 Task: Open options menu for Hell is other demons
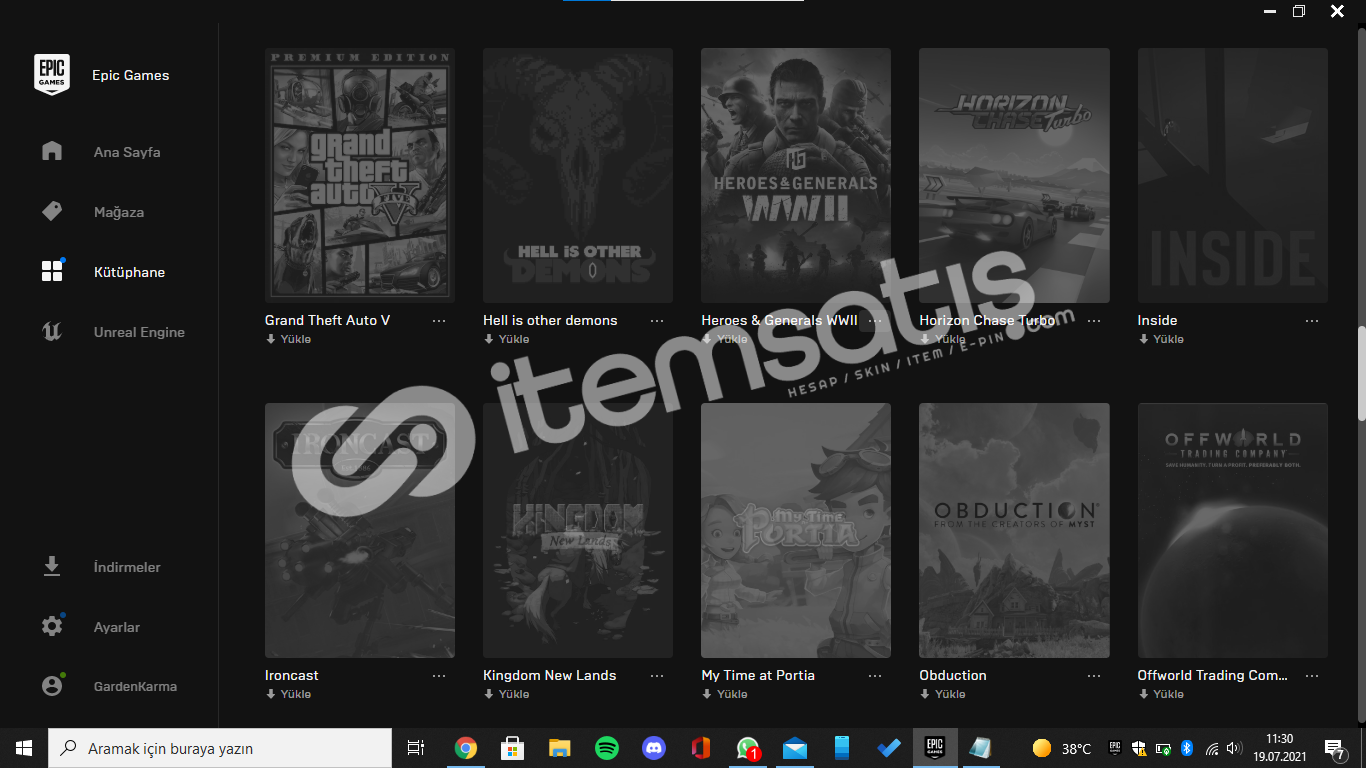click(657, 320)
